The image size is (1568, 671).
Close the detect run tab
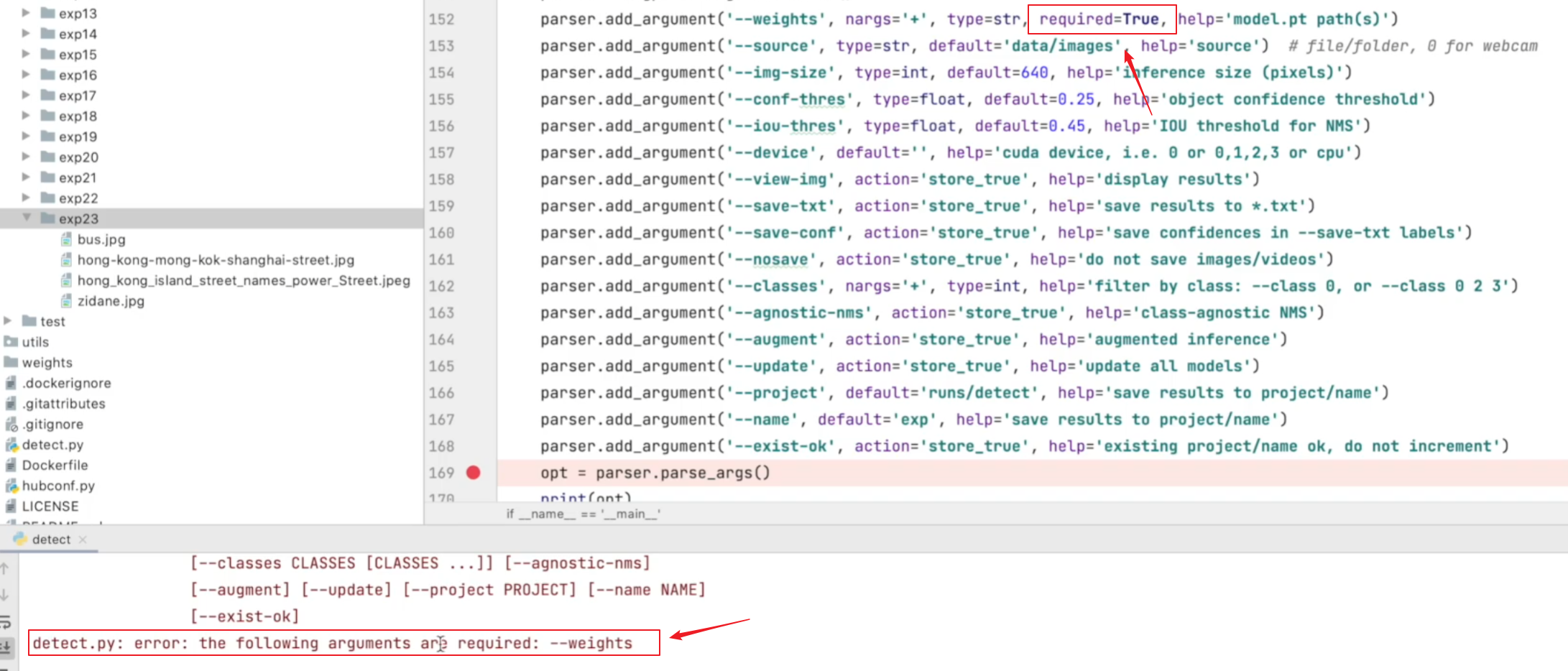coord(83,540)
